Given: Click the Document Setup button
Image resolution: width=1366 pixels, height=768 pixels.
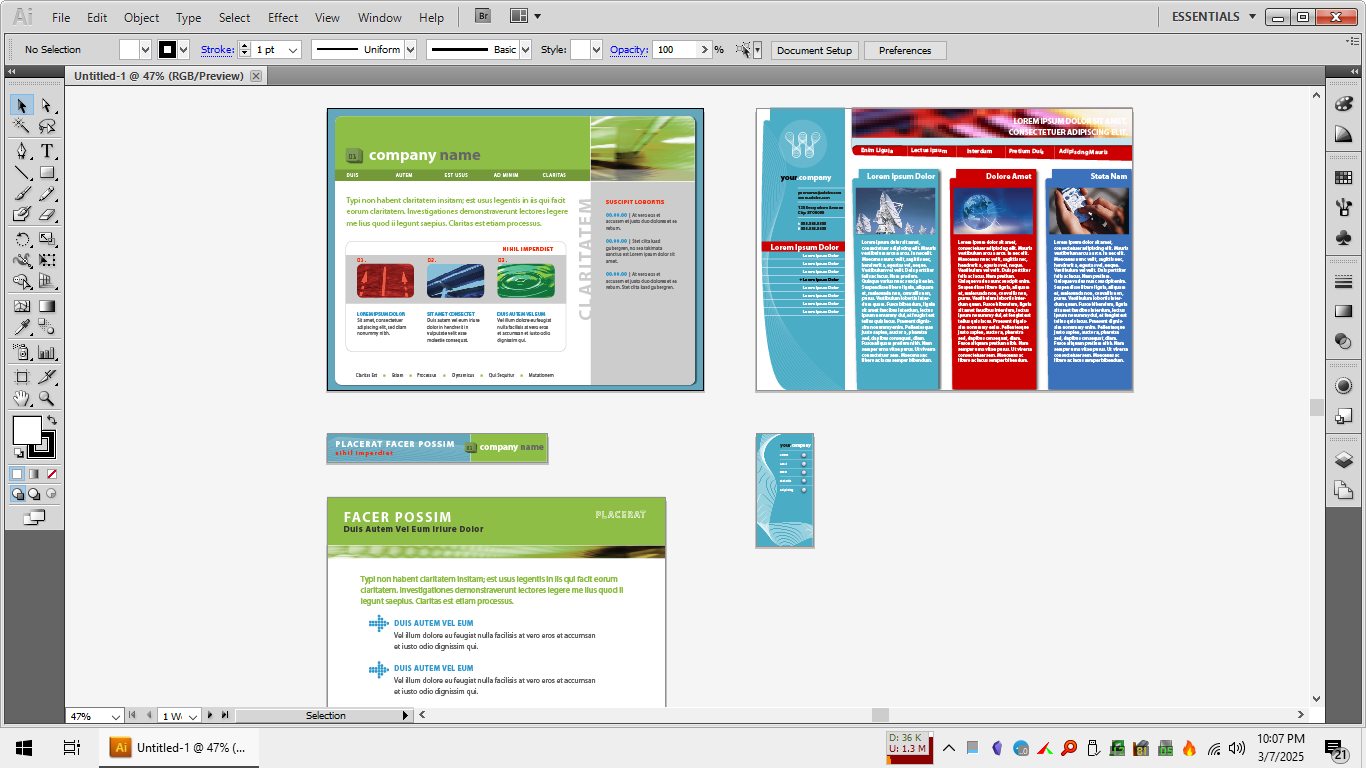Looking at the screenshot, I should [814, 50].
